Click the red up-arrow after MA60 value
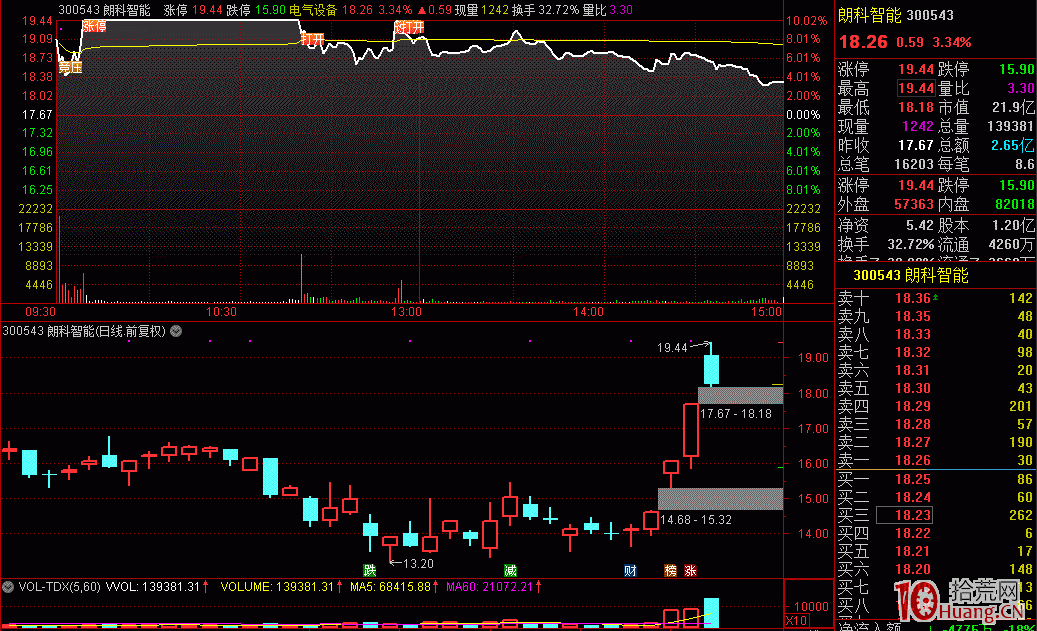This screenshot has height=631, width=1037. pos(538,587)
